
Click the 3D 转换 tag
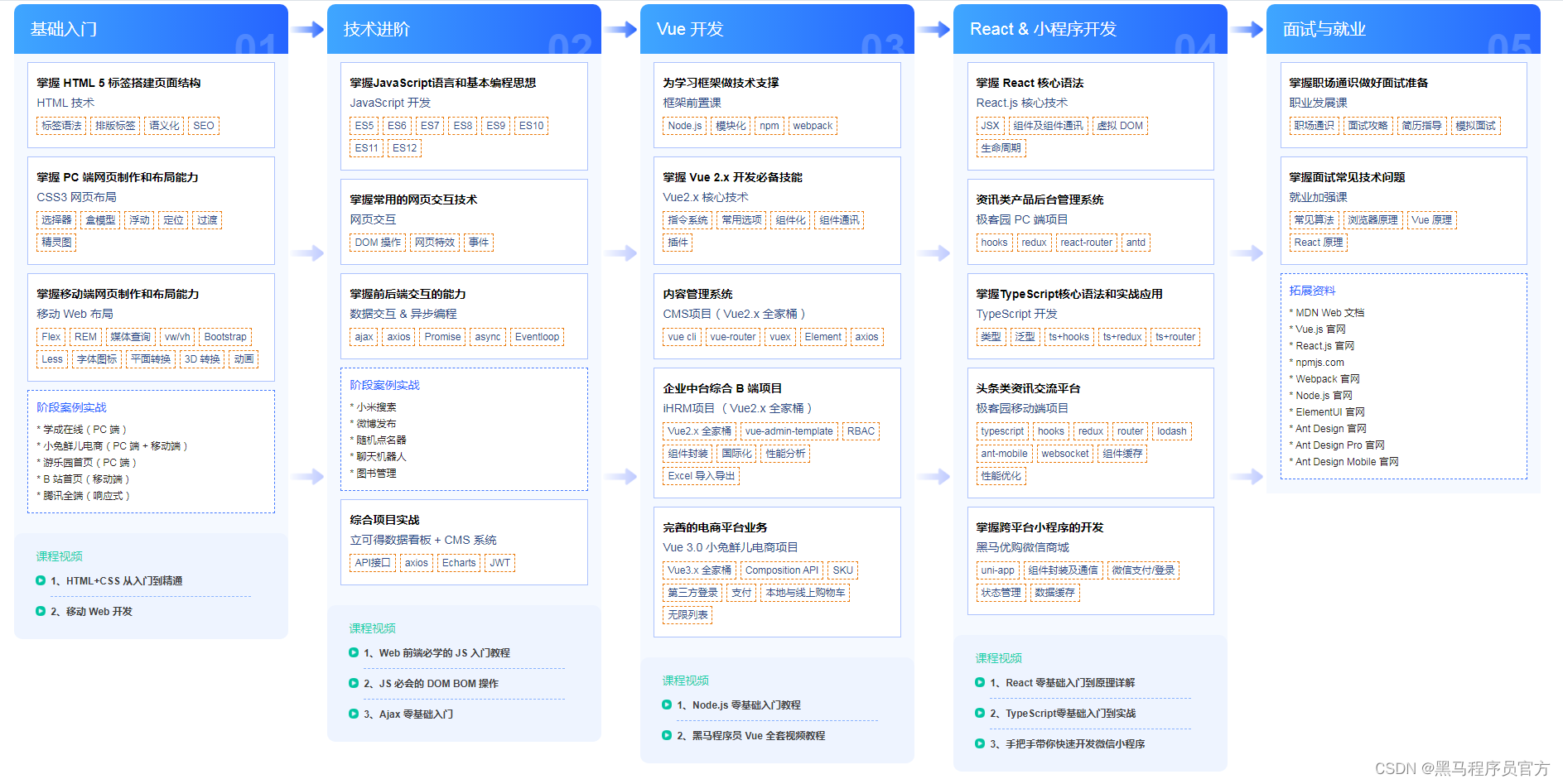pos(202,359)
